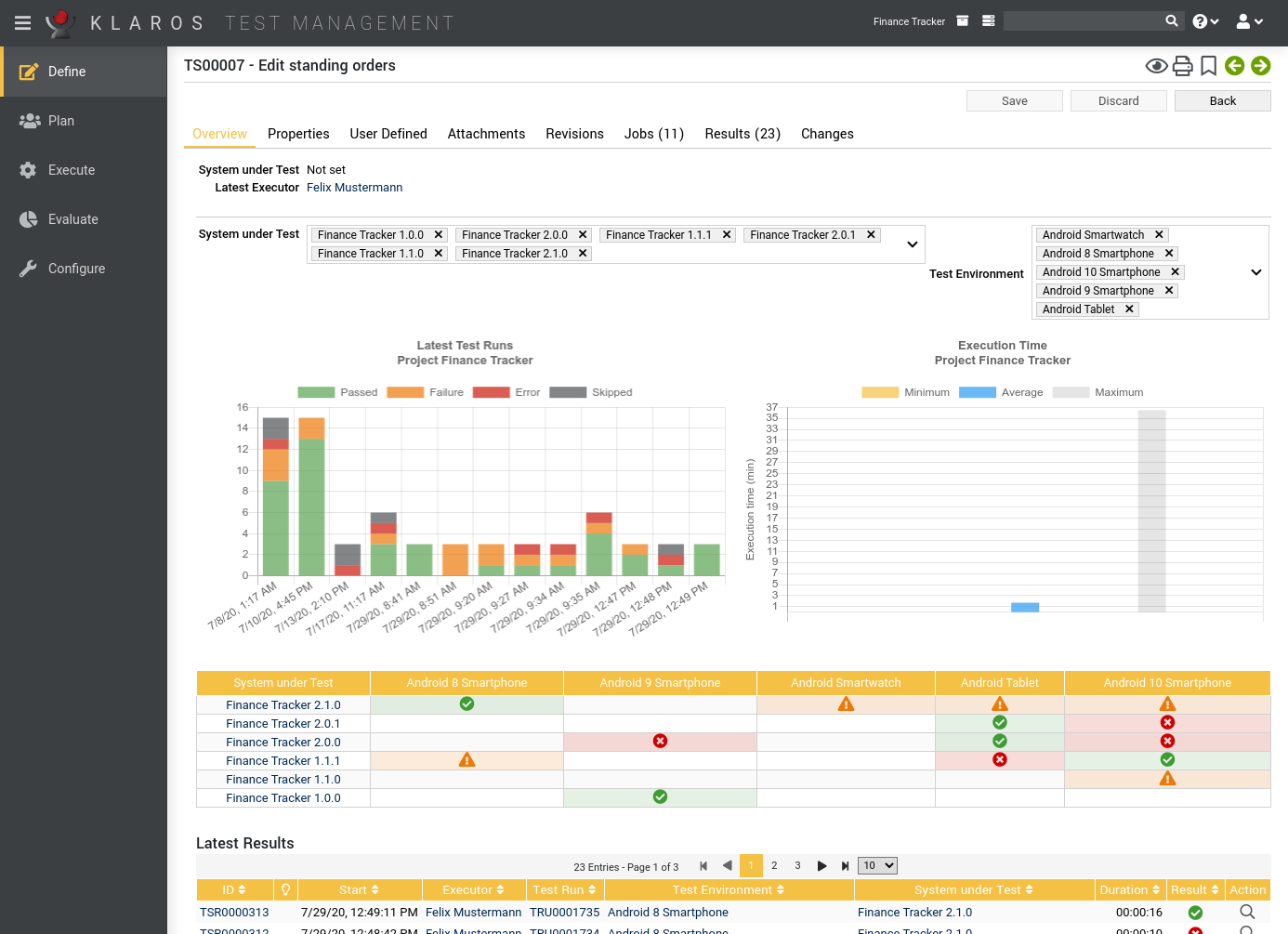Open the project archive box icon
Viewport: 1288px width, 934px height.
(963, 20)
